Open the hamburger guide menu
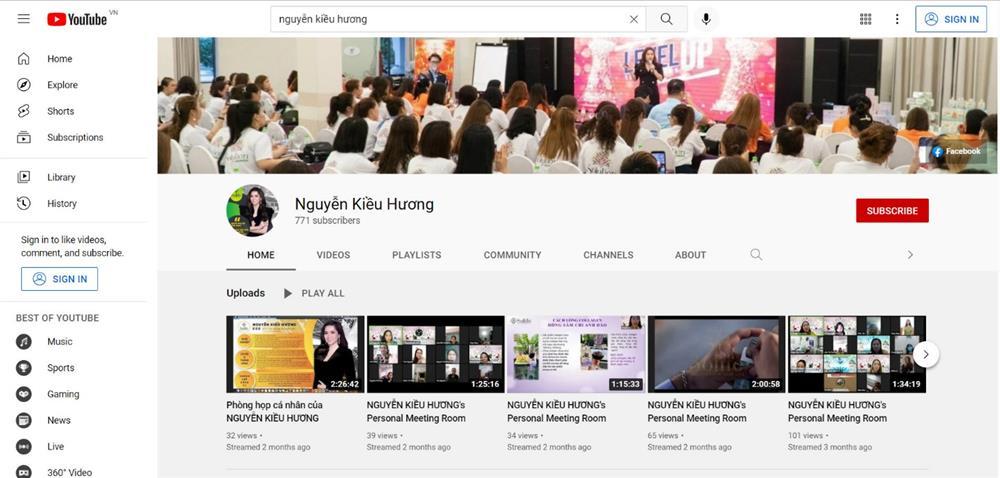 (x=24, y=18)
